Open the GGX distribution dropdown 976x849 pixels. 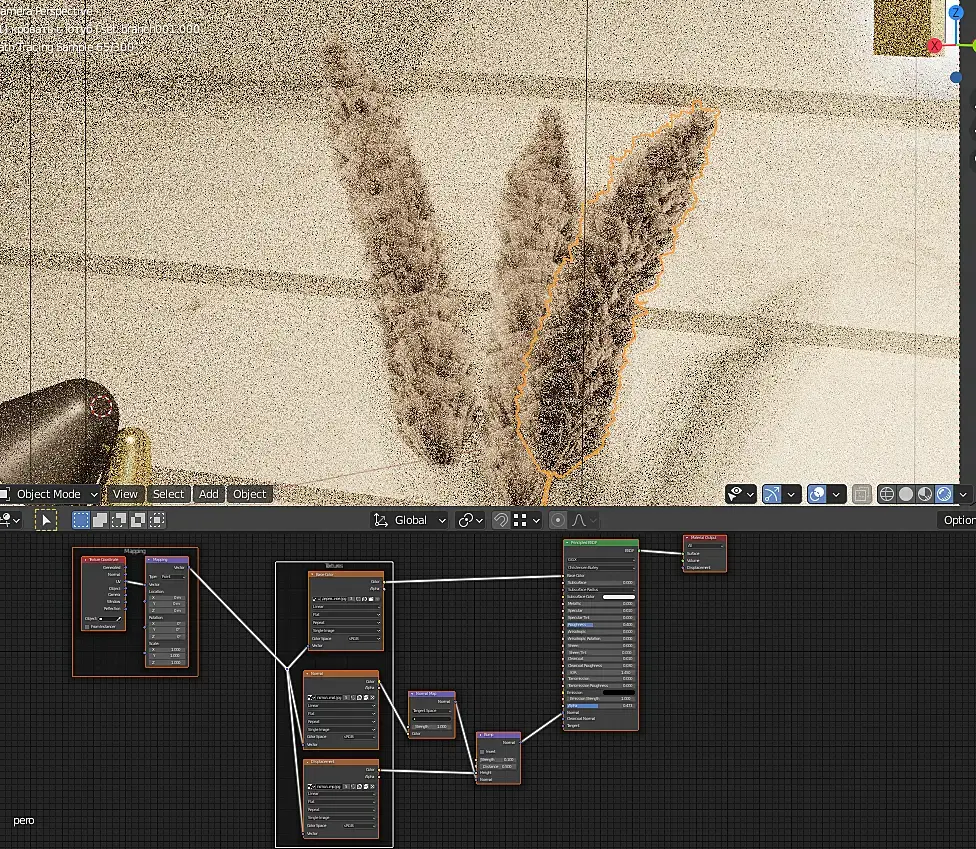(601, 560)
